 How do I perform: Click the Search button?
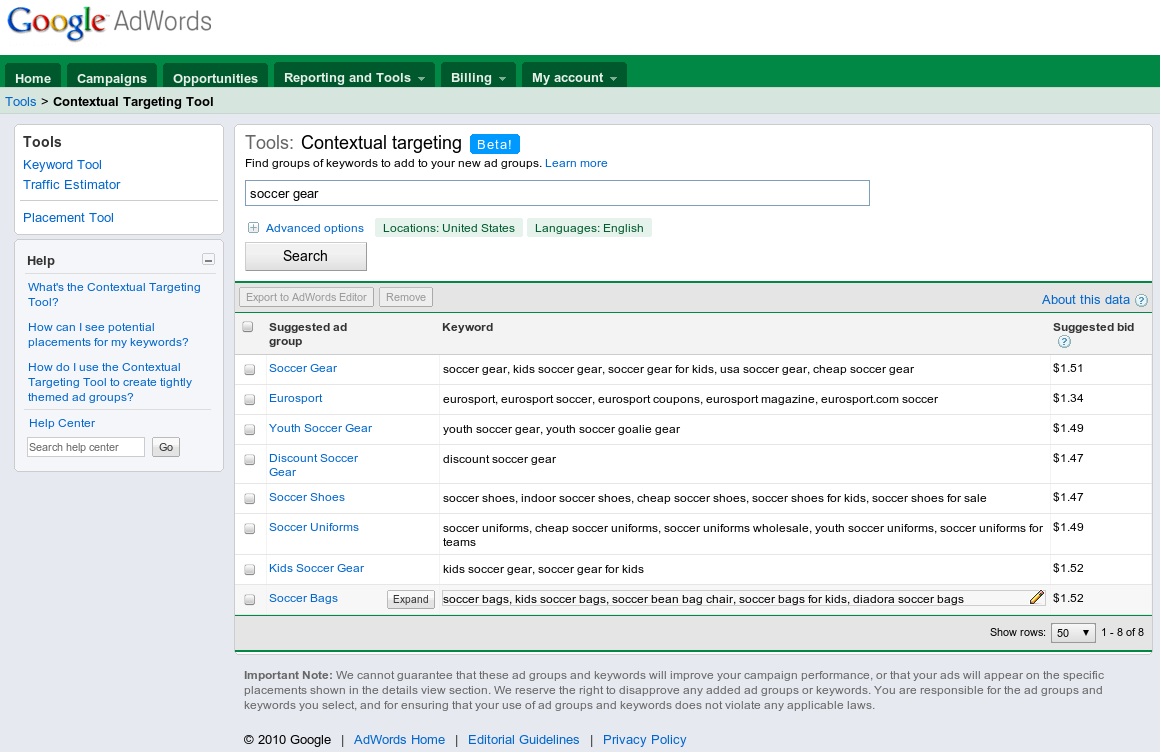click(x=306, y=256)
